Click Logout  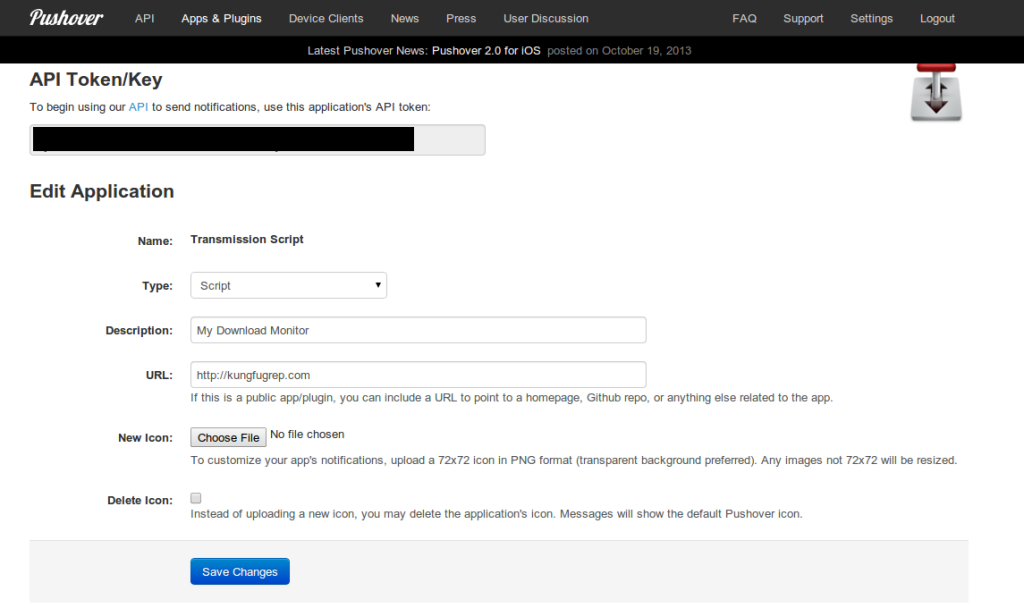(x=937, y=18)
